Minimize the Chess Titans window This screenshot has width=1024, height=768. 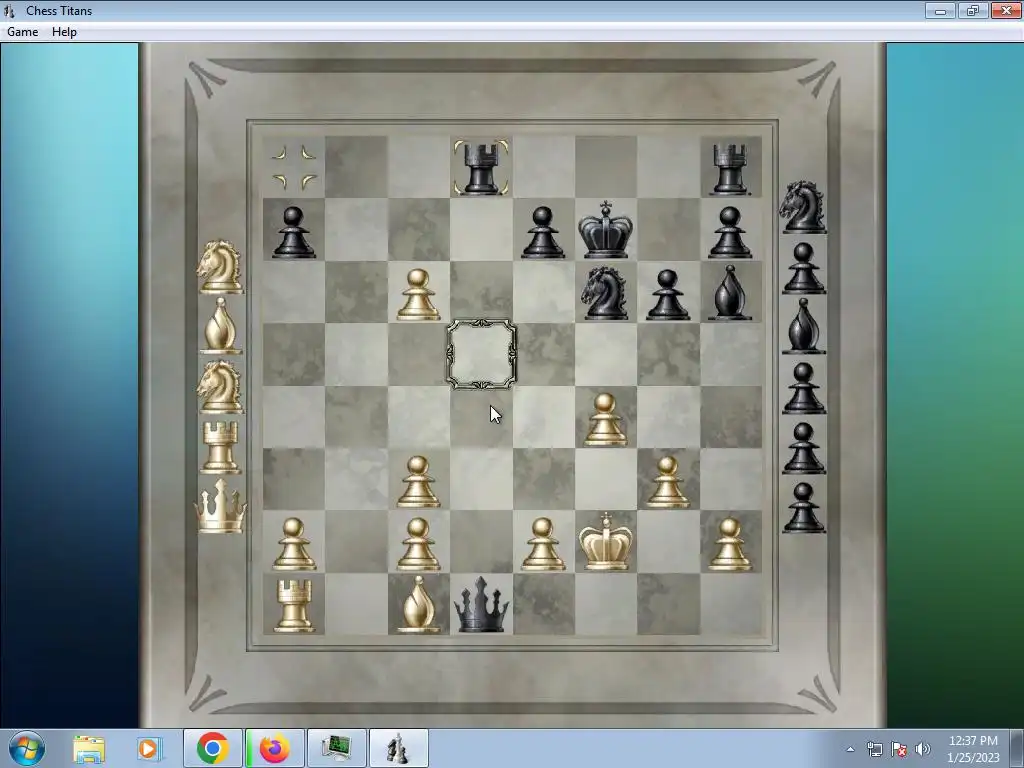click(940, 10)
